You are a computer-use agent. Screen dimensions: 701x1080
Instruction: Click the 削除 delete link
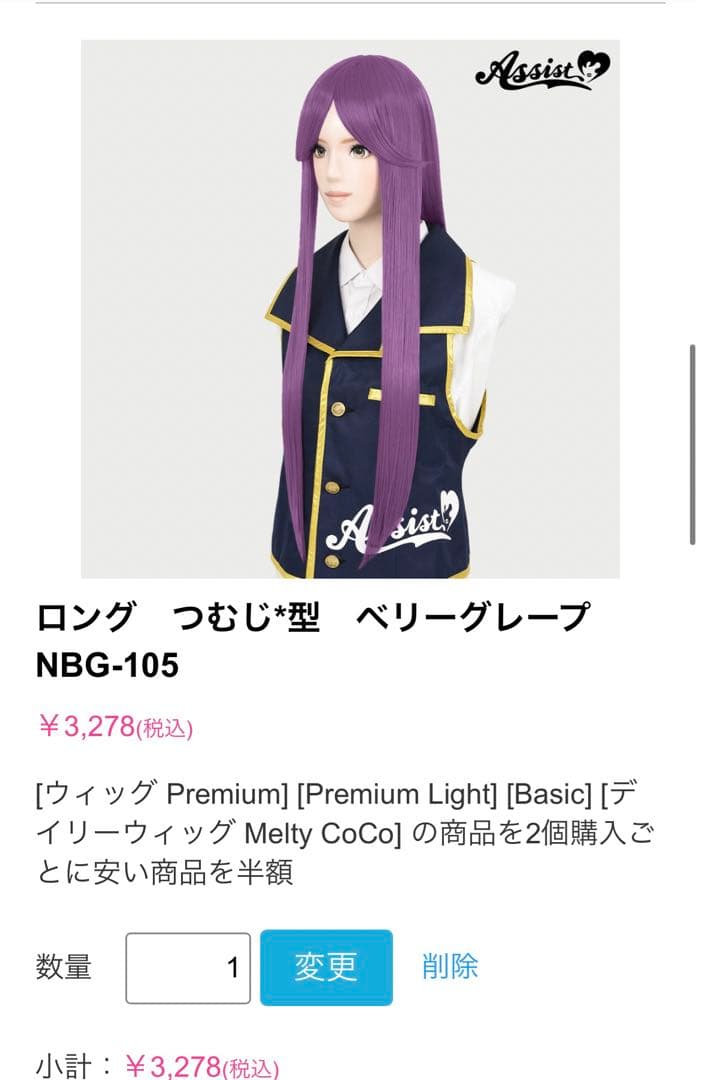click(450, 966)
